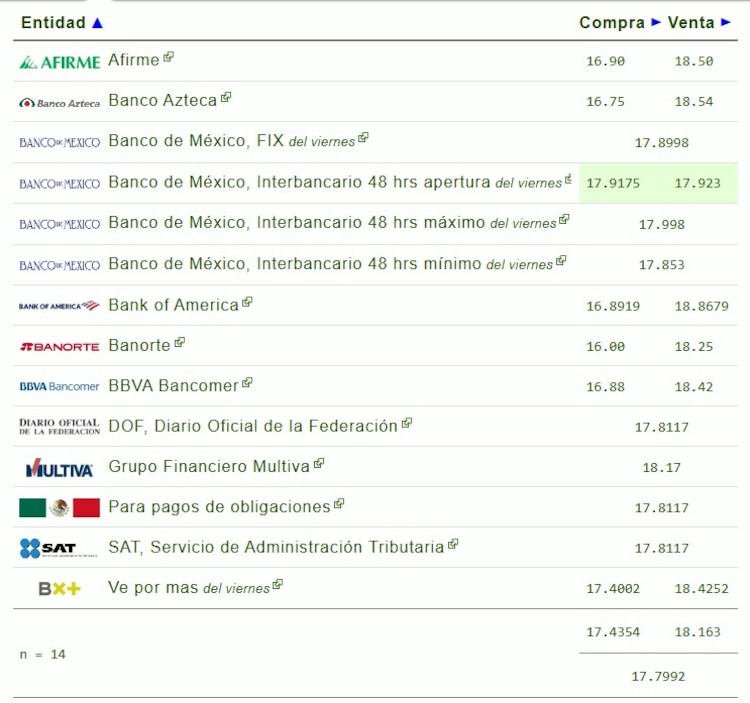Open external link icon next to Afirme
Screen dimensions: 750x703
(168, 57)
